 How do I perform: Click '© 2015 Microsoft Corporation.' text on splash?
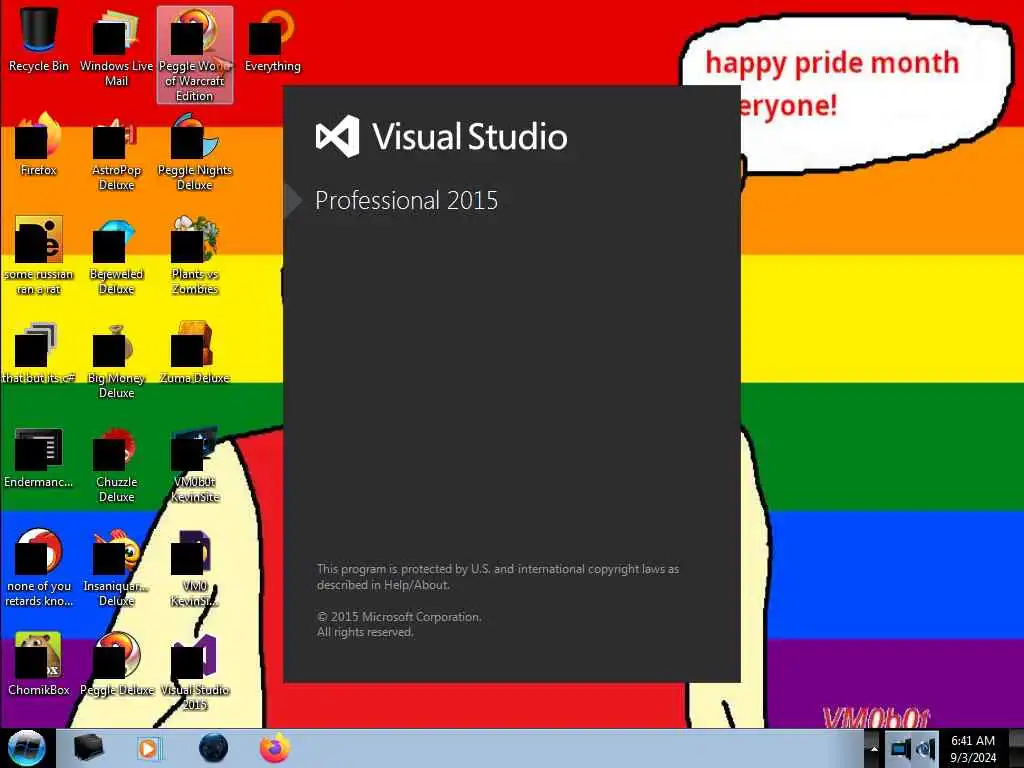point(399,616)
